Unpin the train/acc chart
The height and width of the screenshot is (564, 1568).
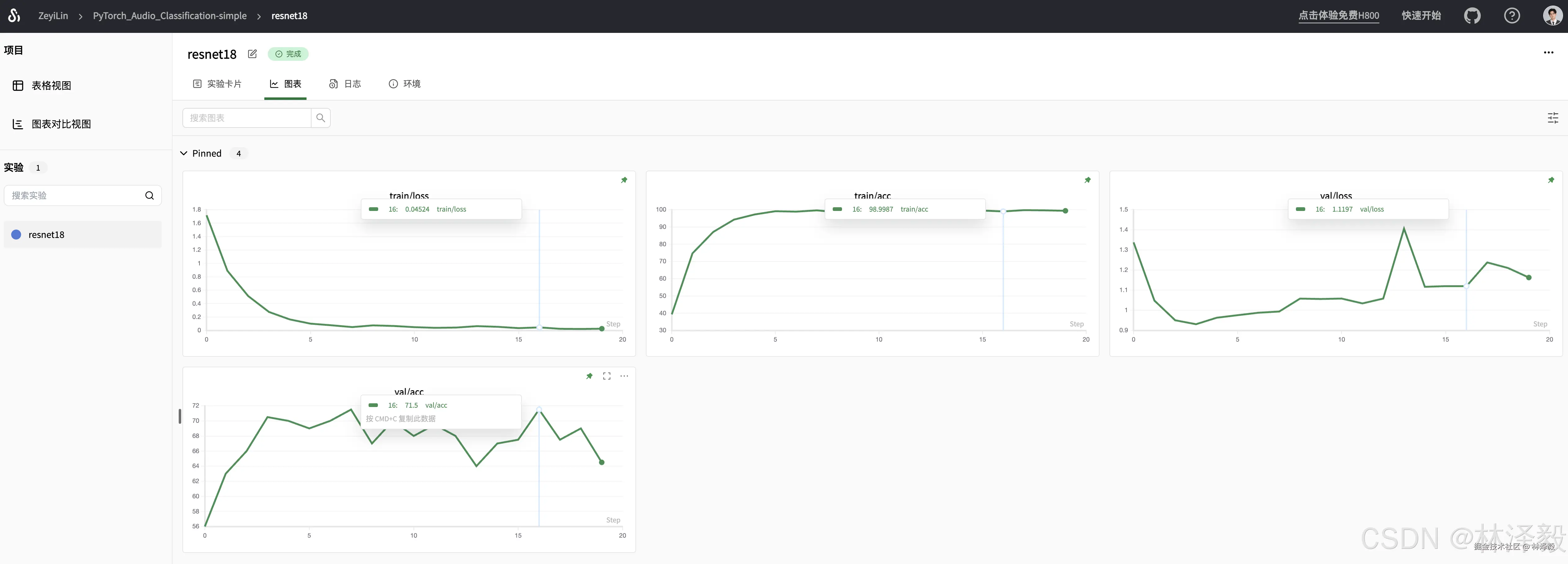(1087, 180)
